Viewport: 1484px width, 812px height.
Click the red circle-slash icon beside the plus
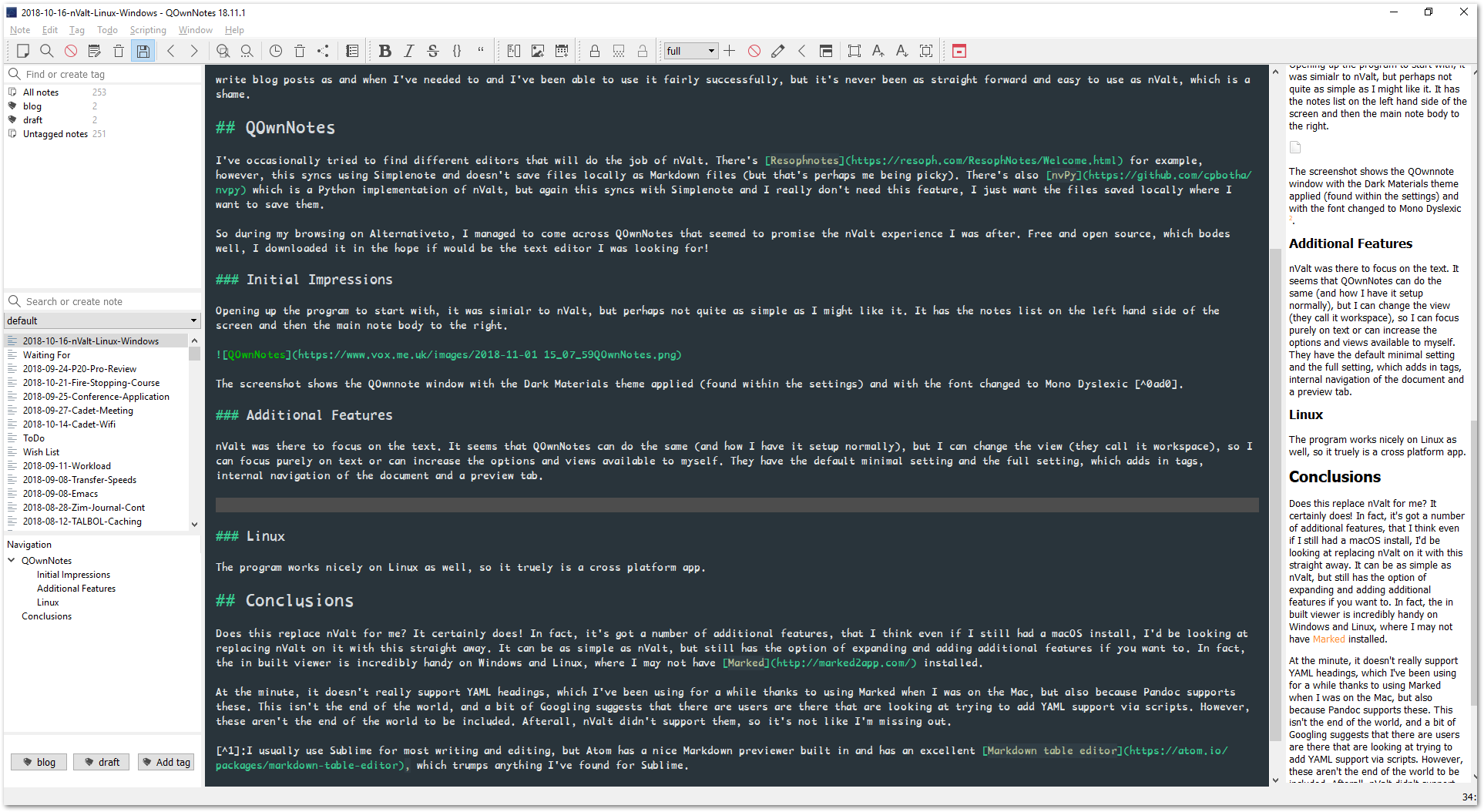754,51
